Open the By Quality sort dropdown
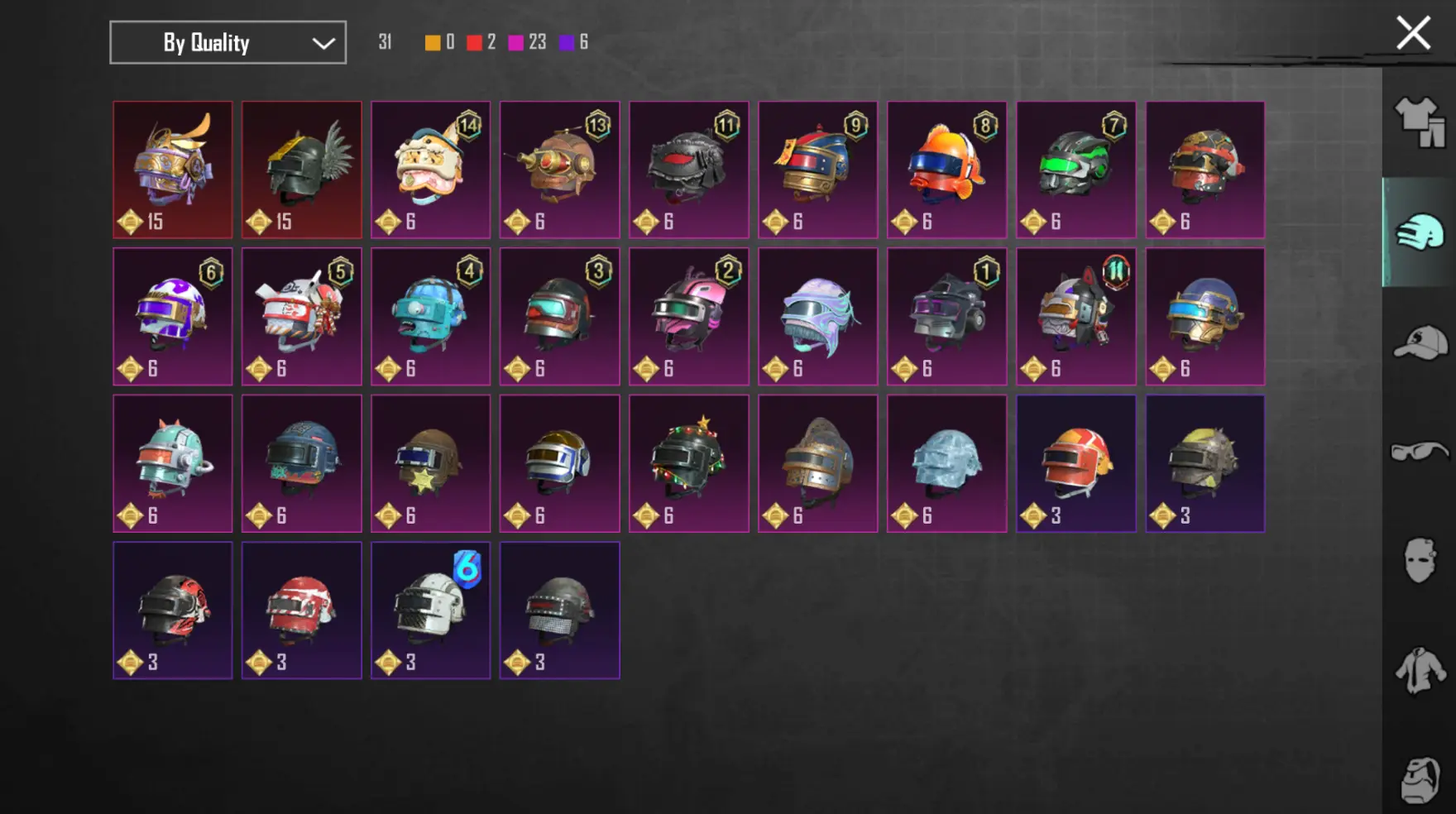Image resolution: width=1456 pixels, height=814 pixels. click(x=227, y=42)
